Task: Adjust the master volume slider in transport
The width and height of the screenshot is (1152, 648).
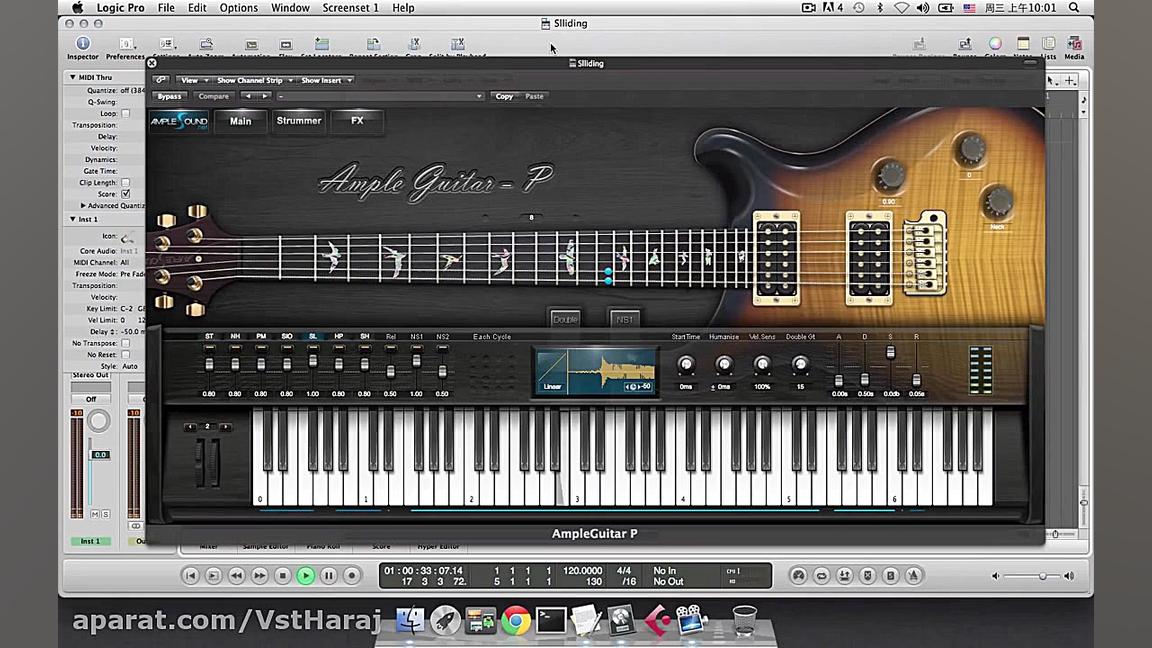Action: click(x=1042, y=577)
